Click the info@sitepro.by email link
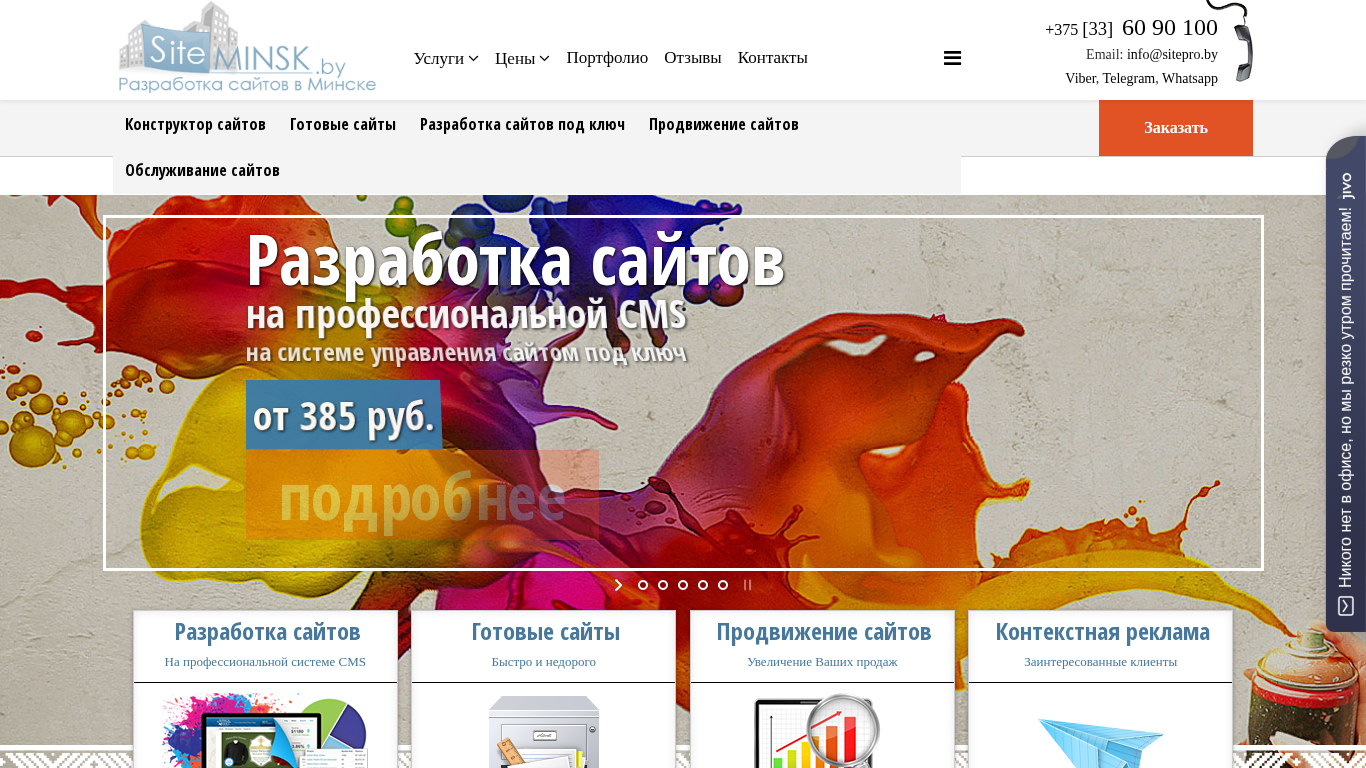 point(1172,54)
